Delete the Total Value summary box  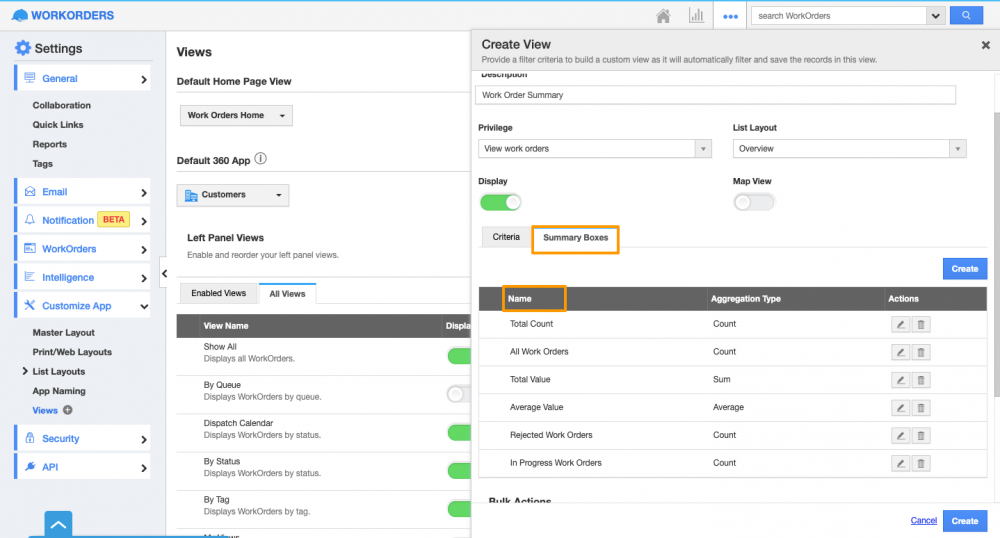point(922,380)
